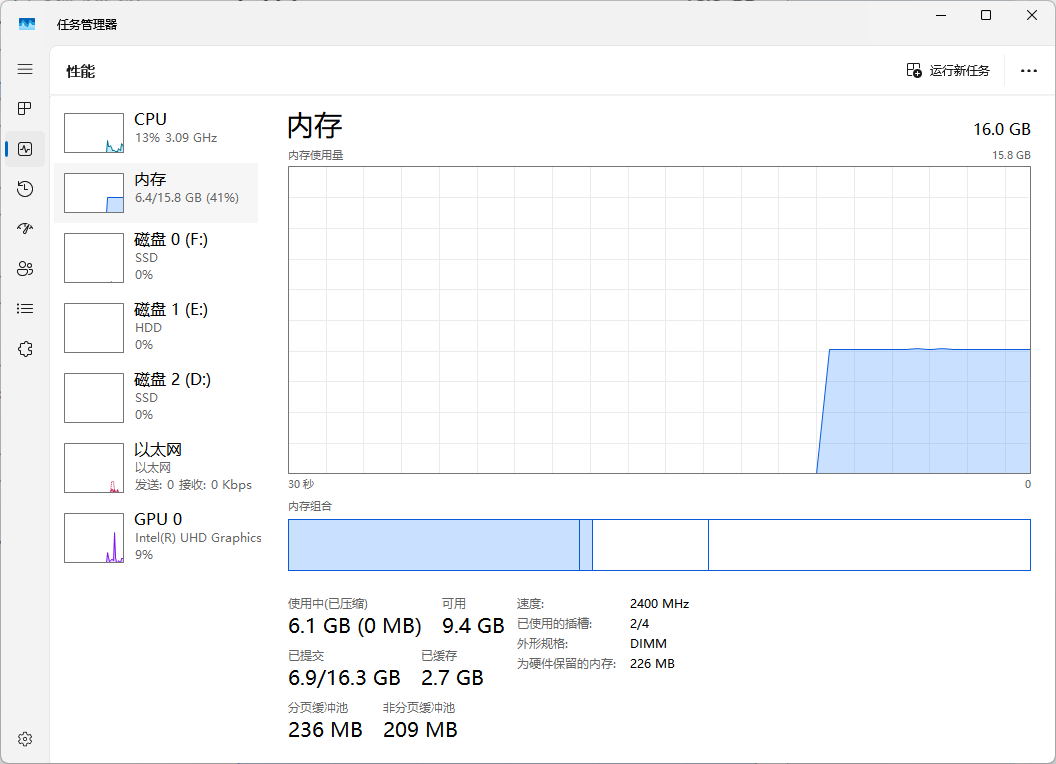Select the Performance page icon in sidebar

(x=25, y=149)
